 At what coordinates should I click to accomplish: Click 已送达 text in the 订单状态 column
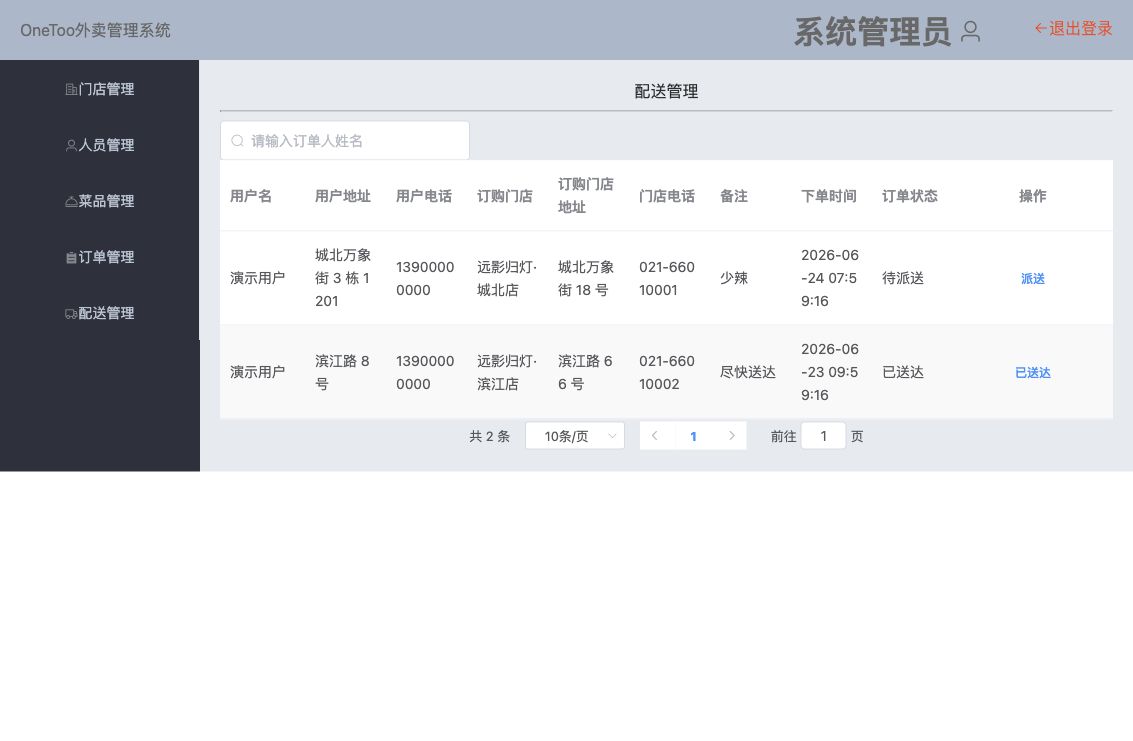click(902, 372)
